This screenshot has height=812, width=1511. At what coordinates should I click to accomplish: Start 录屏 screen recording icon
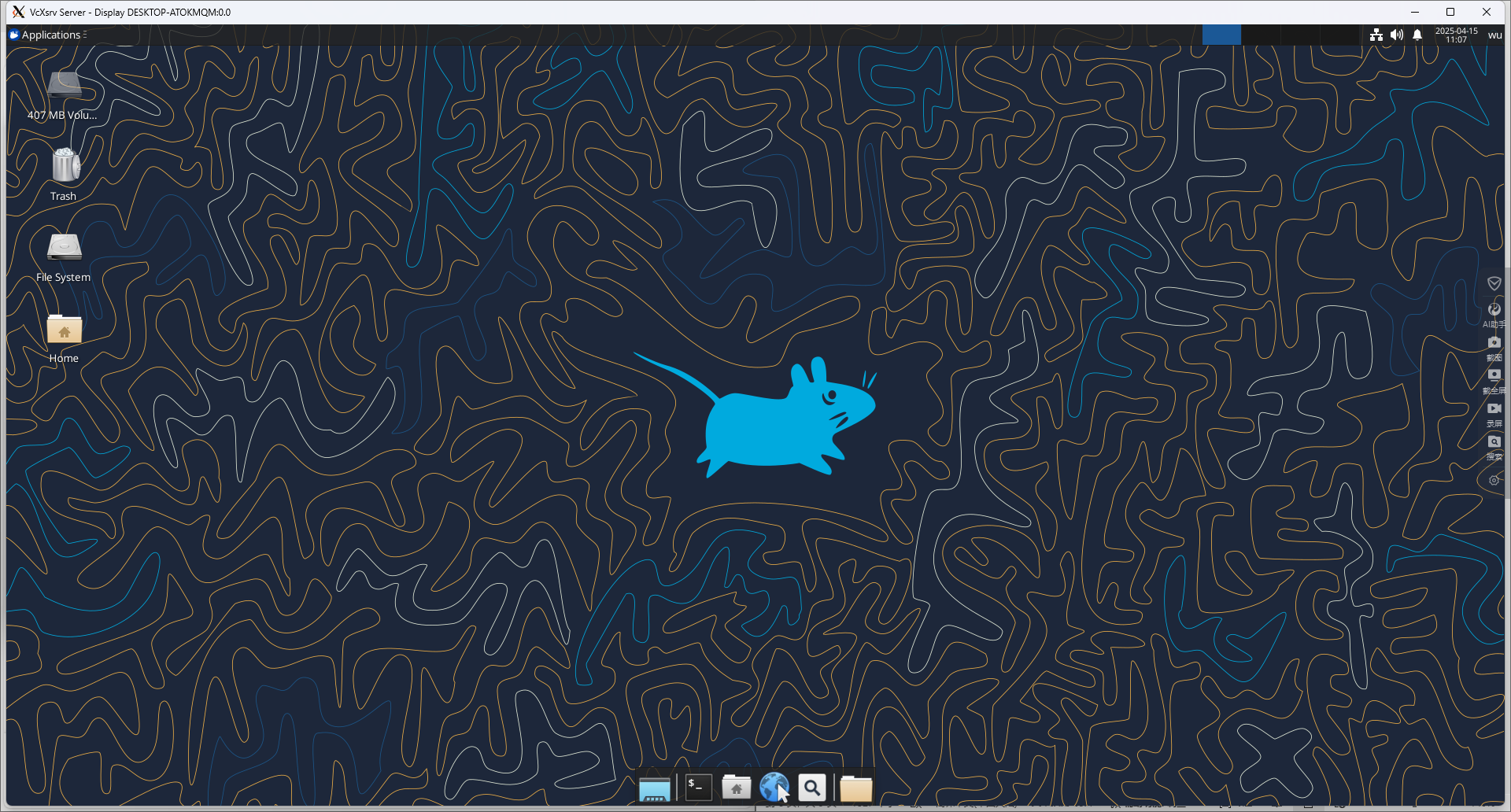[x=1494, y=414]
